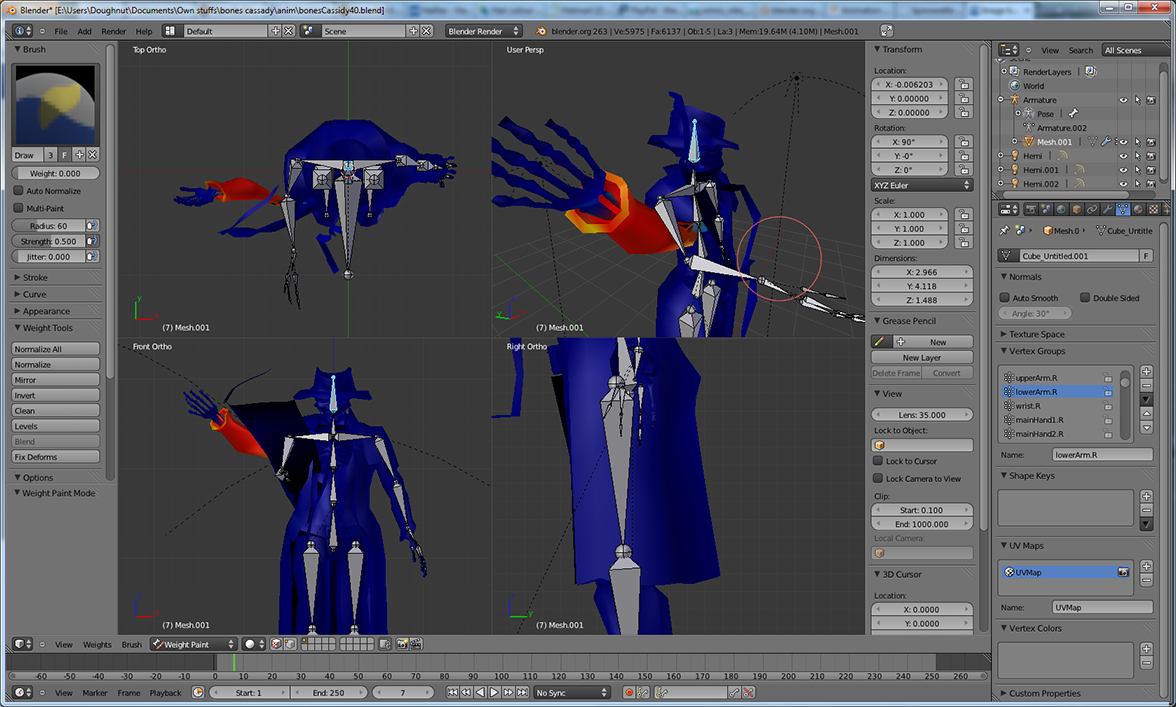Open the Material properties tab (sphere icon)
This screenshot has width=1176, height=707.
click(1138, 209)
